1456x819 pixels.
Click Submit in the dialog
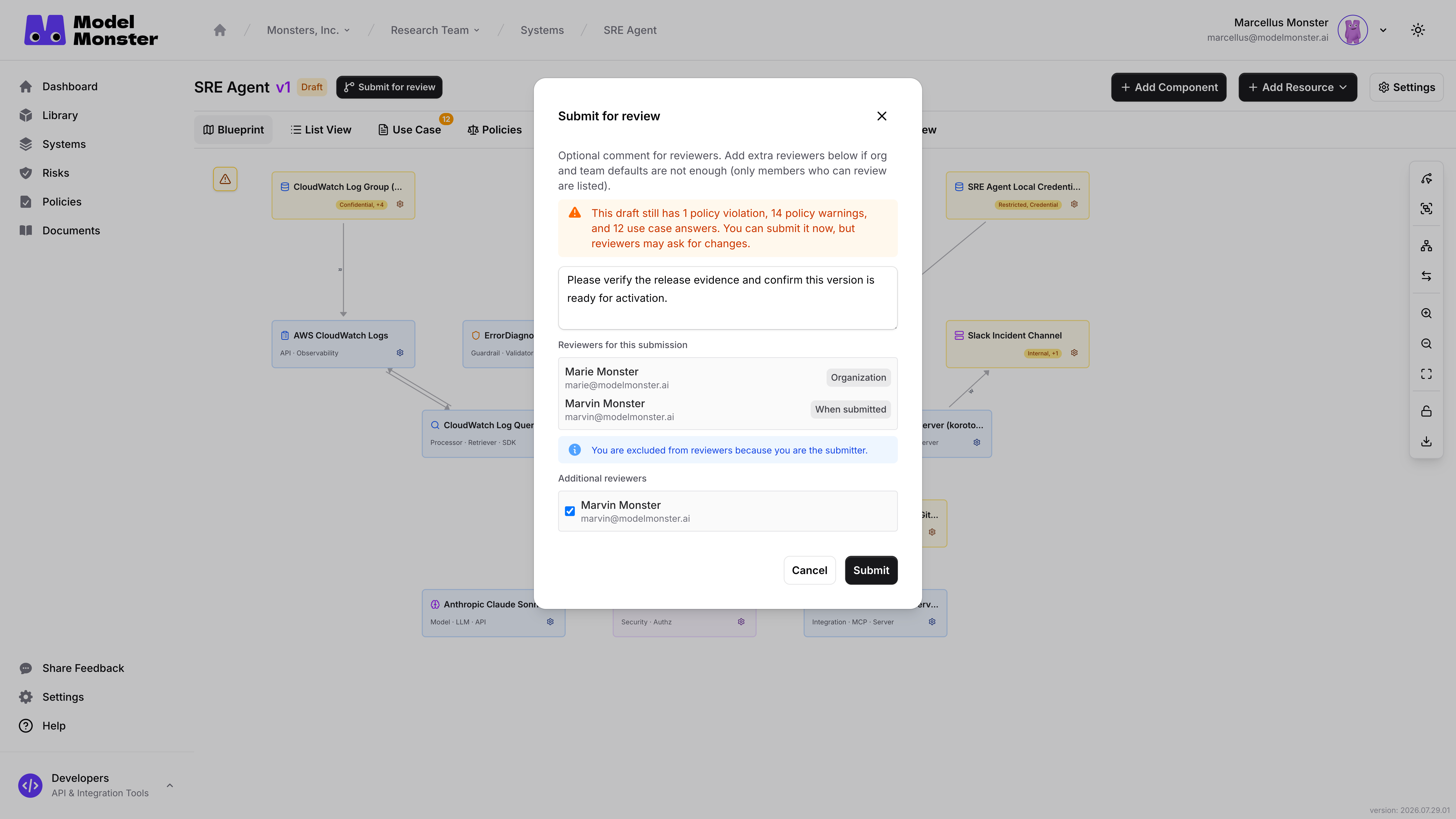point(871,570)
